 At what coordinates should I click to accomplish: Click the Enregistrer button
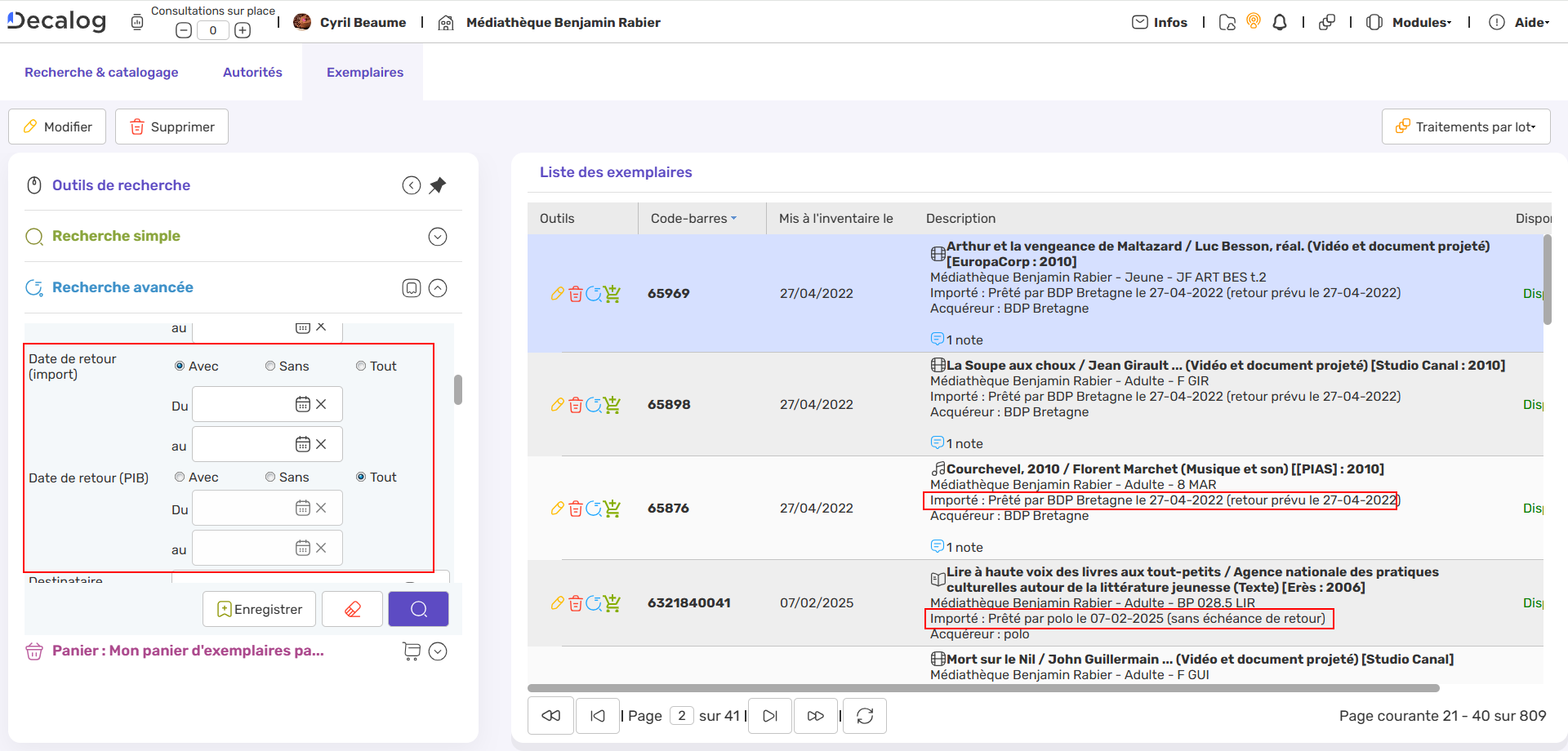(x=259, y=608)
